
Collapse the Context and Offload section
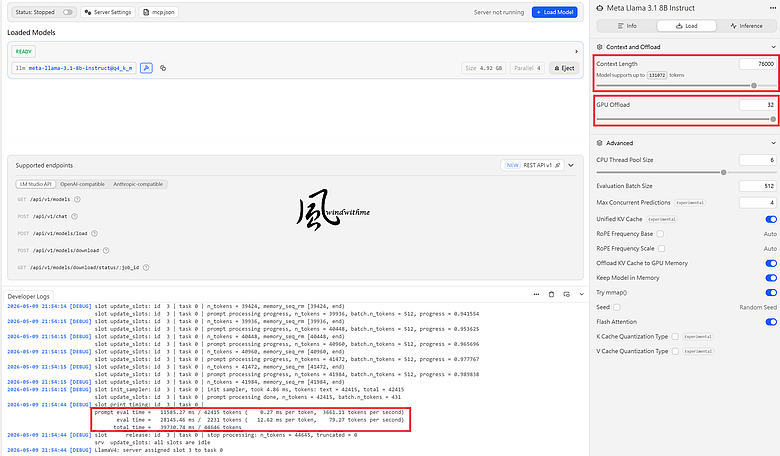pyautogui.click(x=773, y=47)
